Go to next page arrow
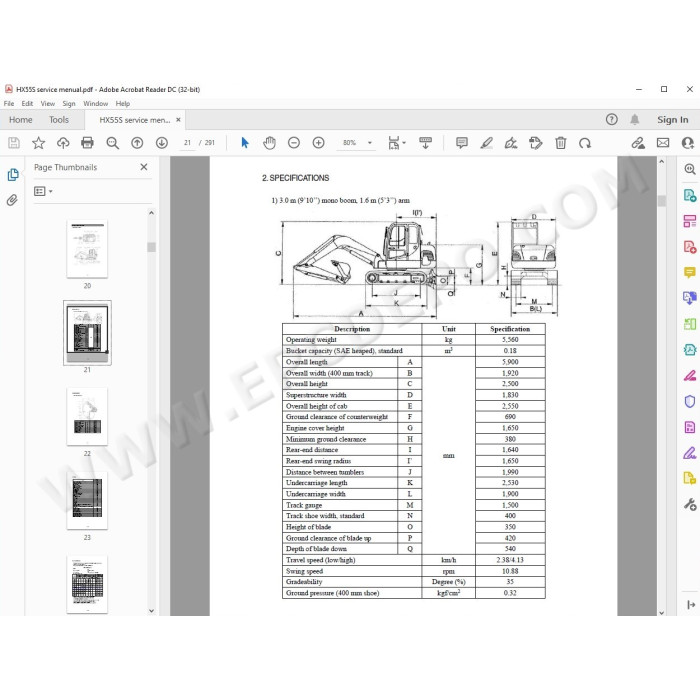Image resolution: width=700 pixels, height=700 pixels. [x=162, y=143]
